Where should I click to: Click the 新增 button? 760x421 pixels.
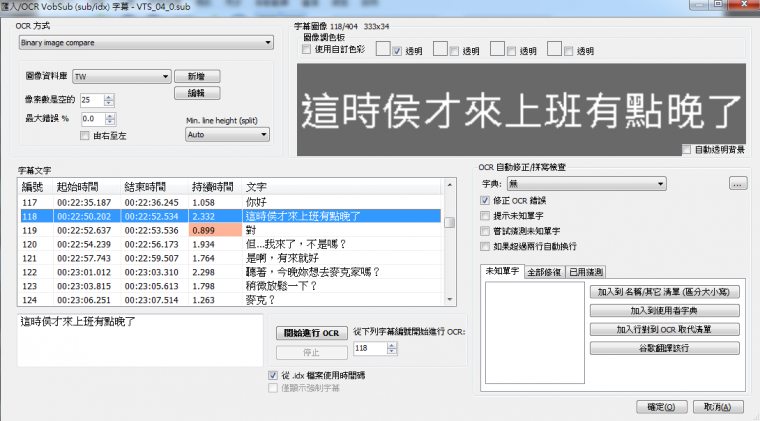197,77
